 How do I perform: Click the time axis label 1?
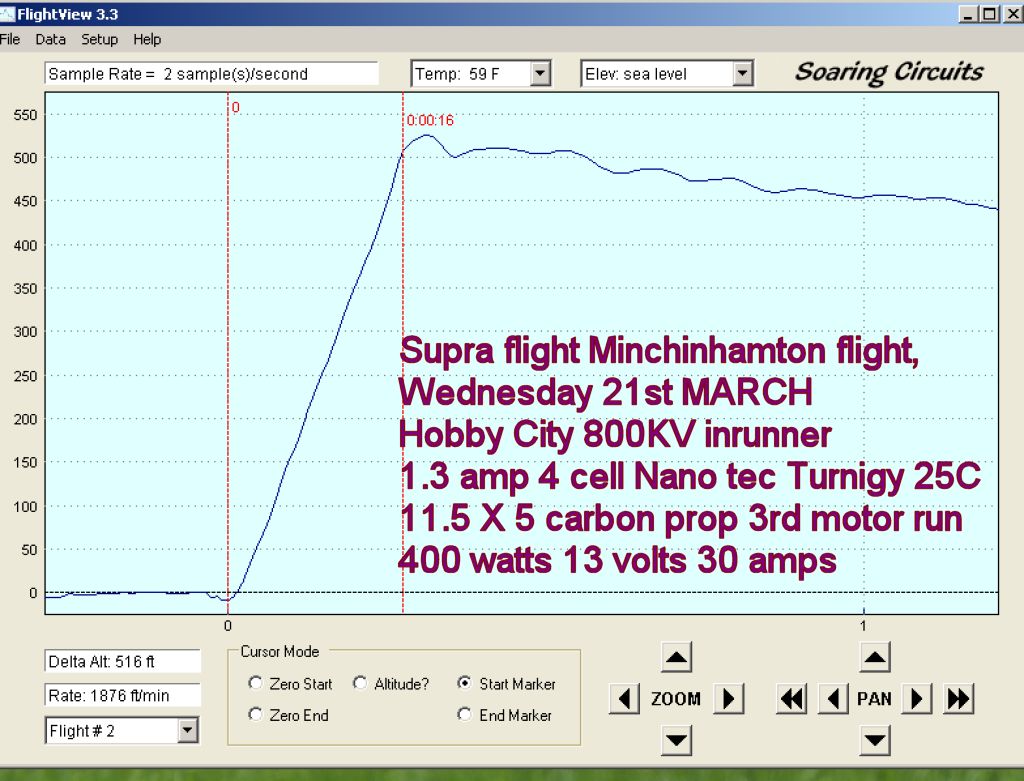point(863,626)
